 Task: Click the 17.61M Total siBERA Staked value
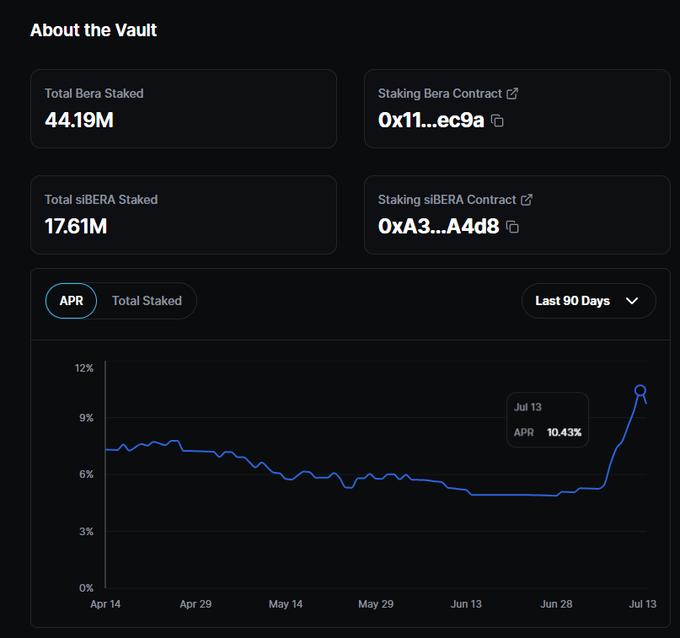pyautogui.click(x=76, y=226)
